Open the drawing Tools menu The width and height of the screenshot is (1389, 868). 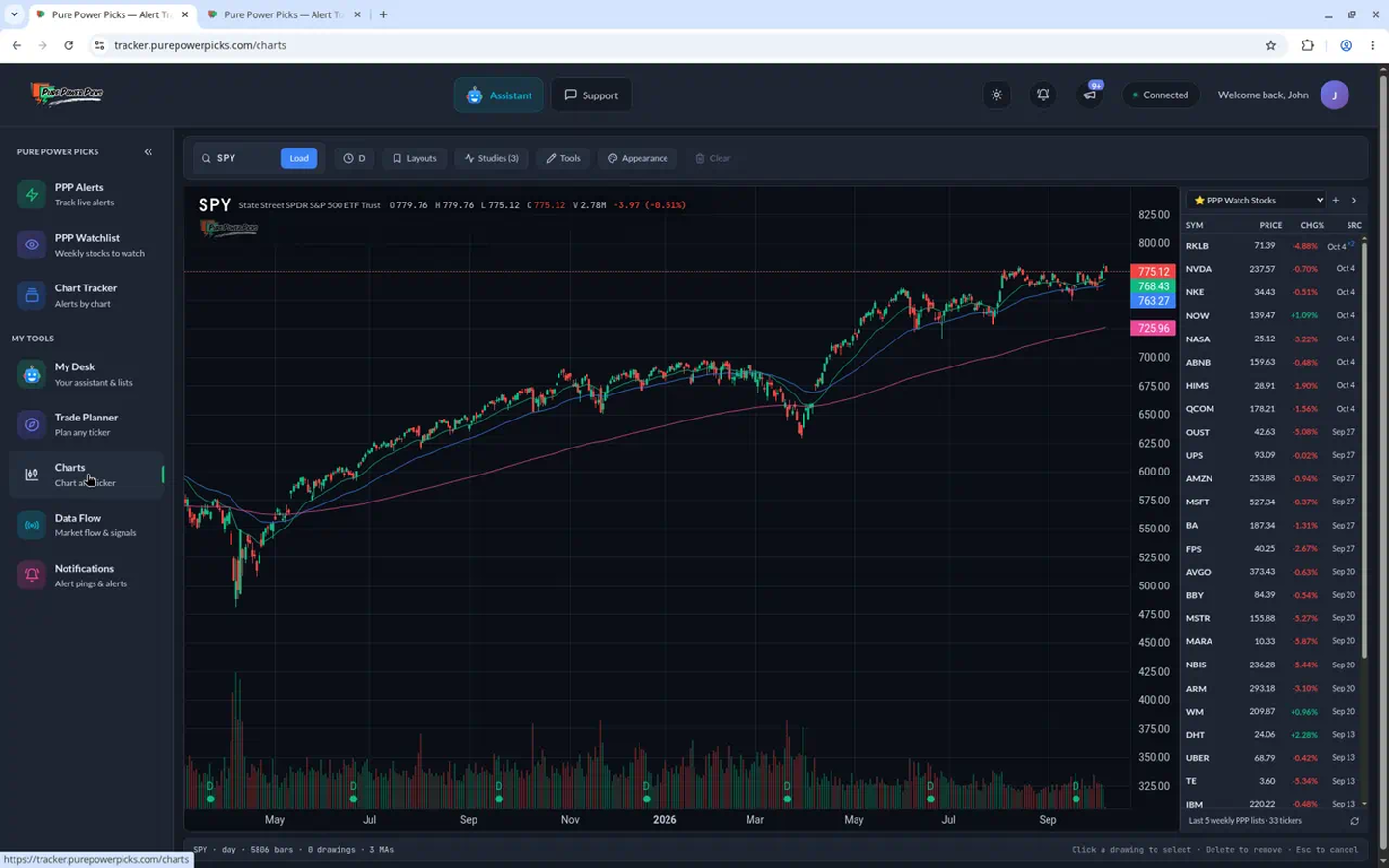[563, 158]
